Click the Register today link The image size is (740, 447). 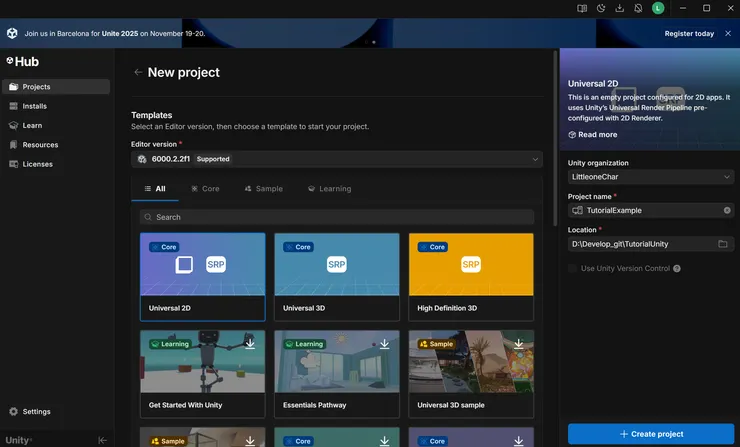tap(689, 33)
